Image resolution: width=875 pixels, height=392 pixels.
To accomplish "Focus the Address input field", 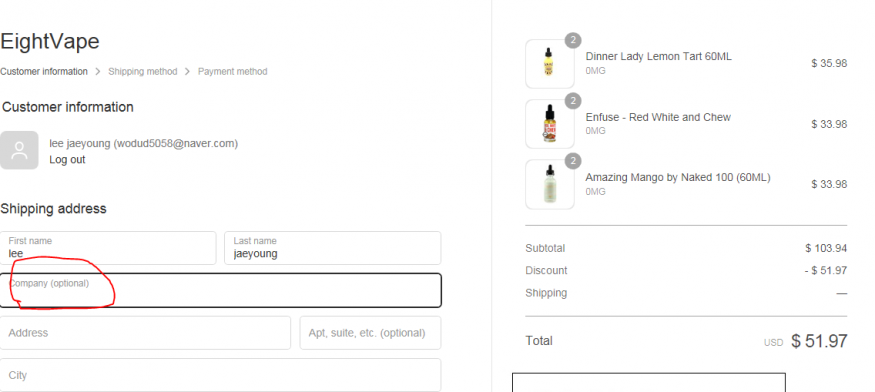I will (145, 333).
